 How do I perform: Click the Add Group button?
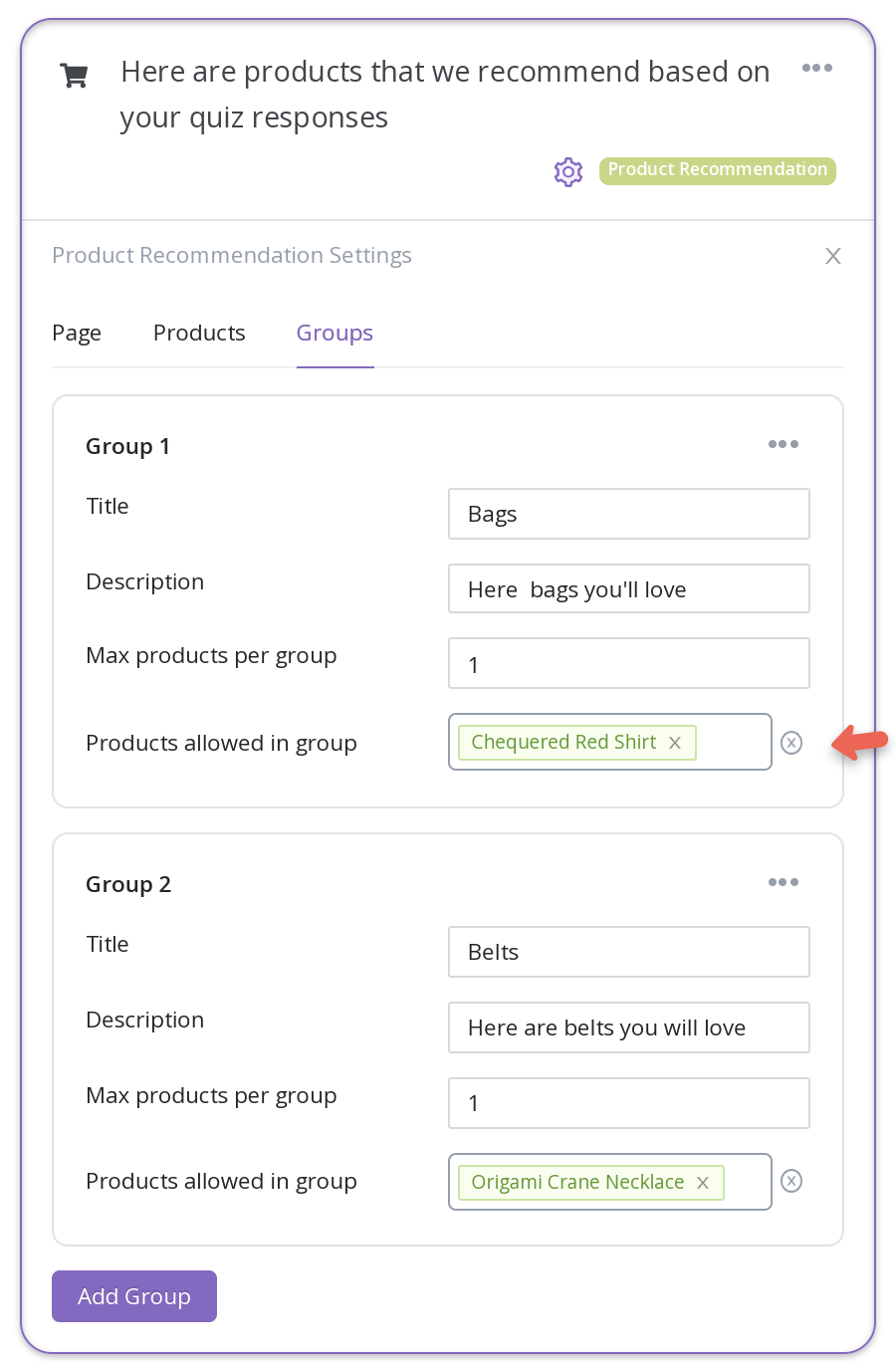point(134,1296)
